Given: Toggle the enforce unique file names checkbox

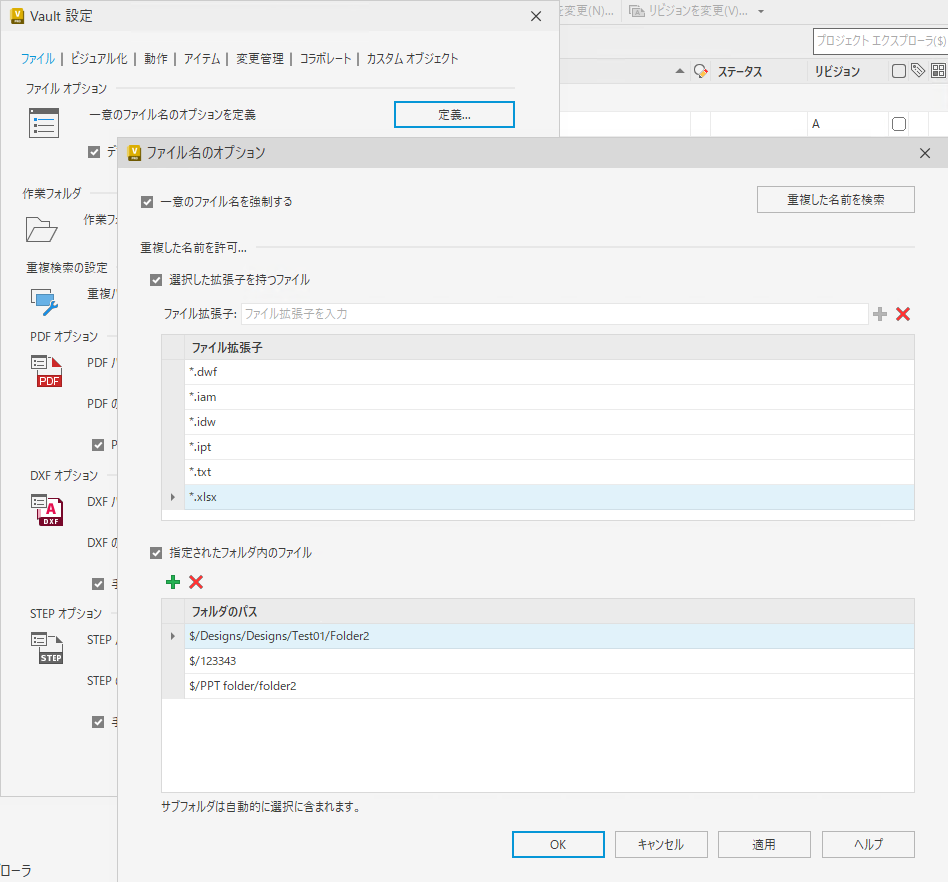Looking at the screenshot, I should tap(147, 202).
